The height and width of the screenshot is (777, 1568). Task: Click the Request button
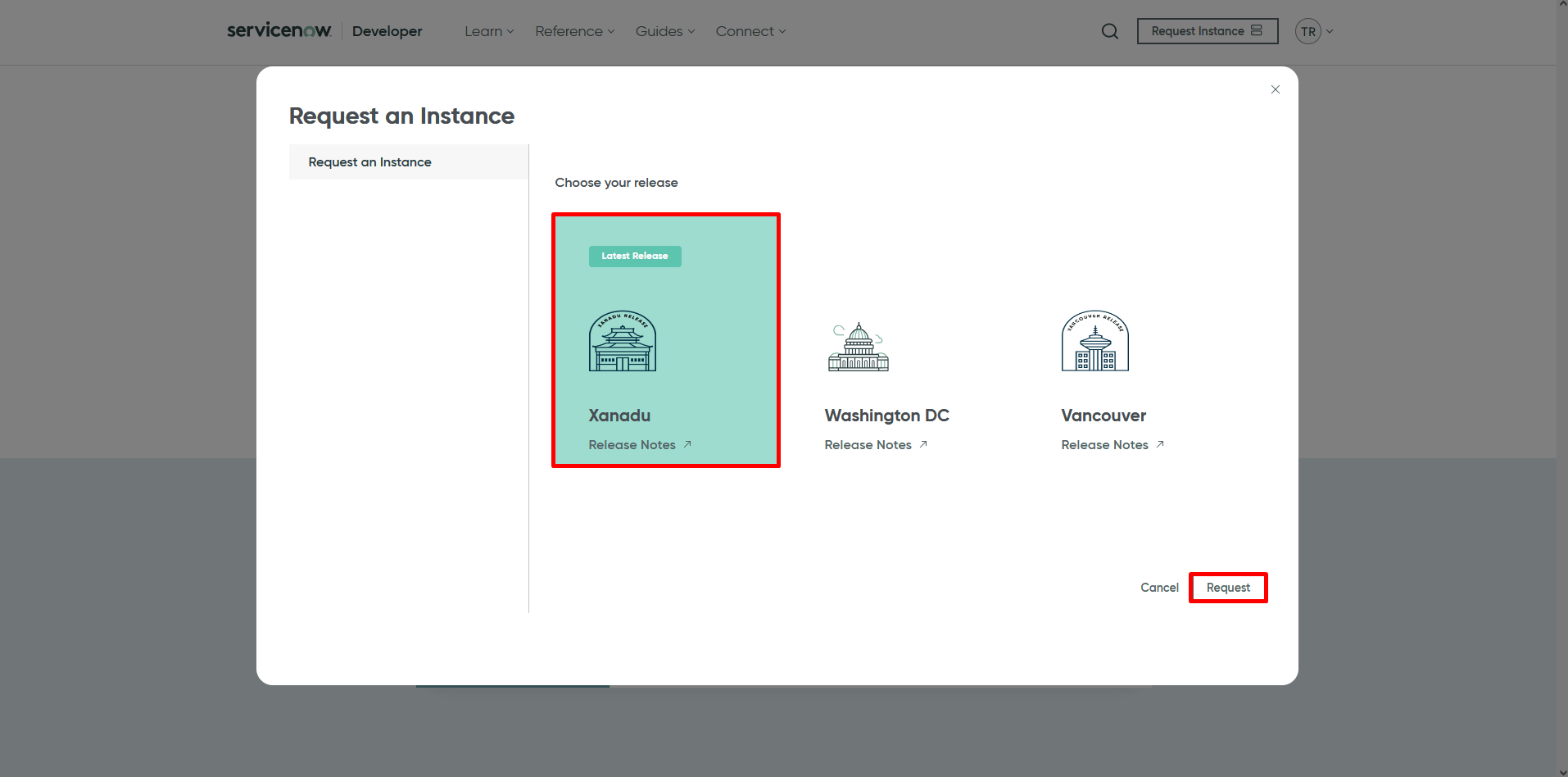(x=1228, y=588)
